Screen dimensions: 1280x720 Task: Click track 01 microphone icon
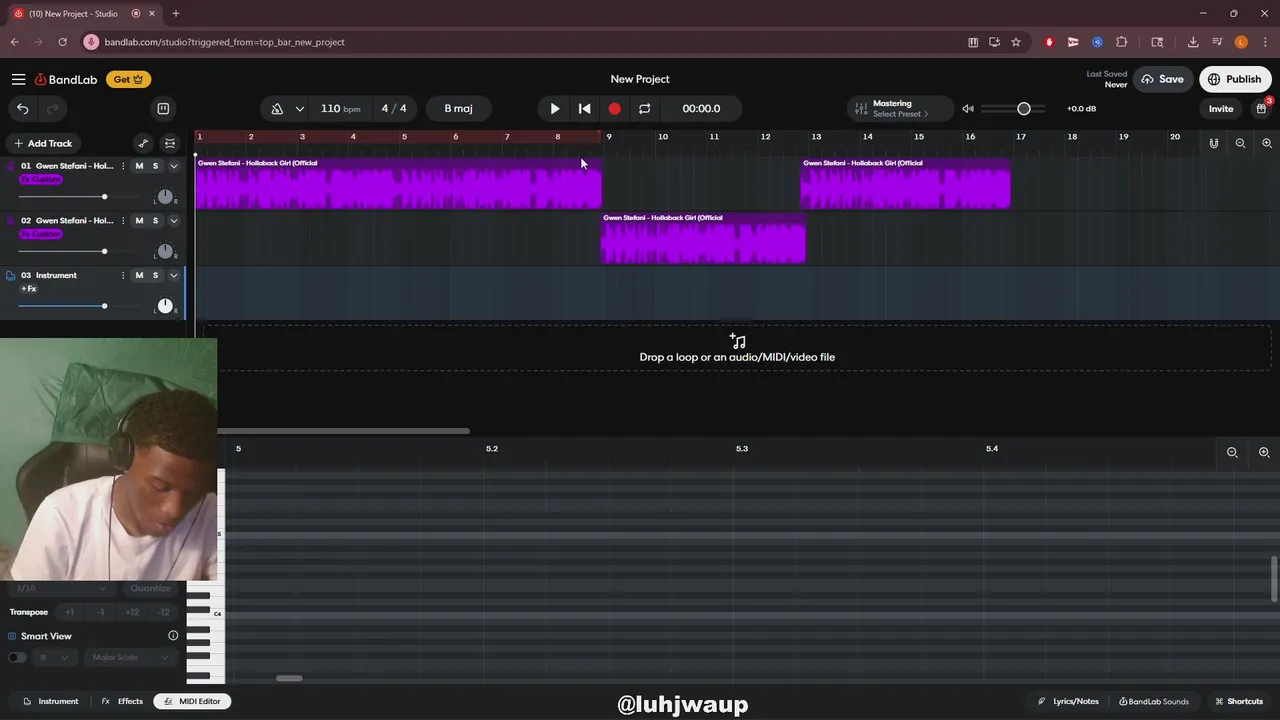pos(11,166)
